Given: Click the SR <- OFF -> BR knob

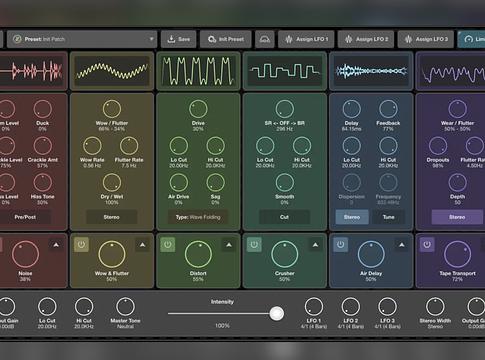Looking at the screenshot, I should coord(285,109).
